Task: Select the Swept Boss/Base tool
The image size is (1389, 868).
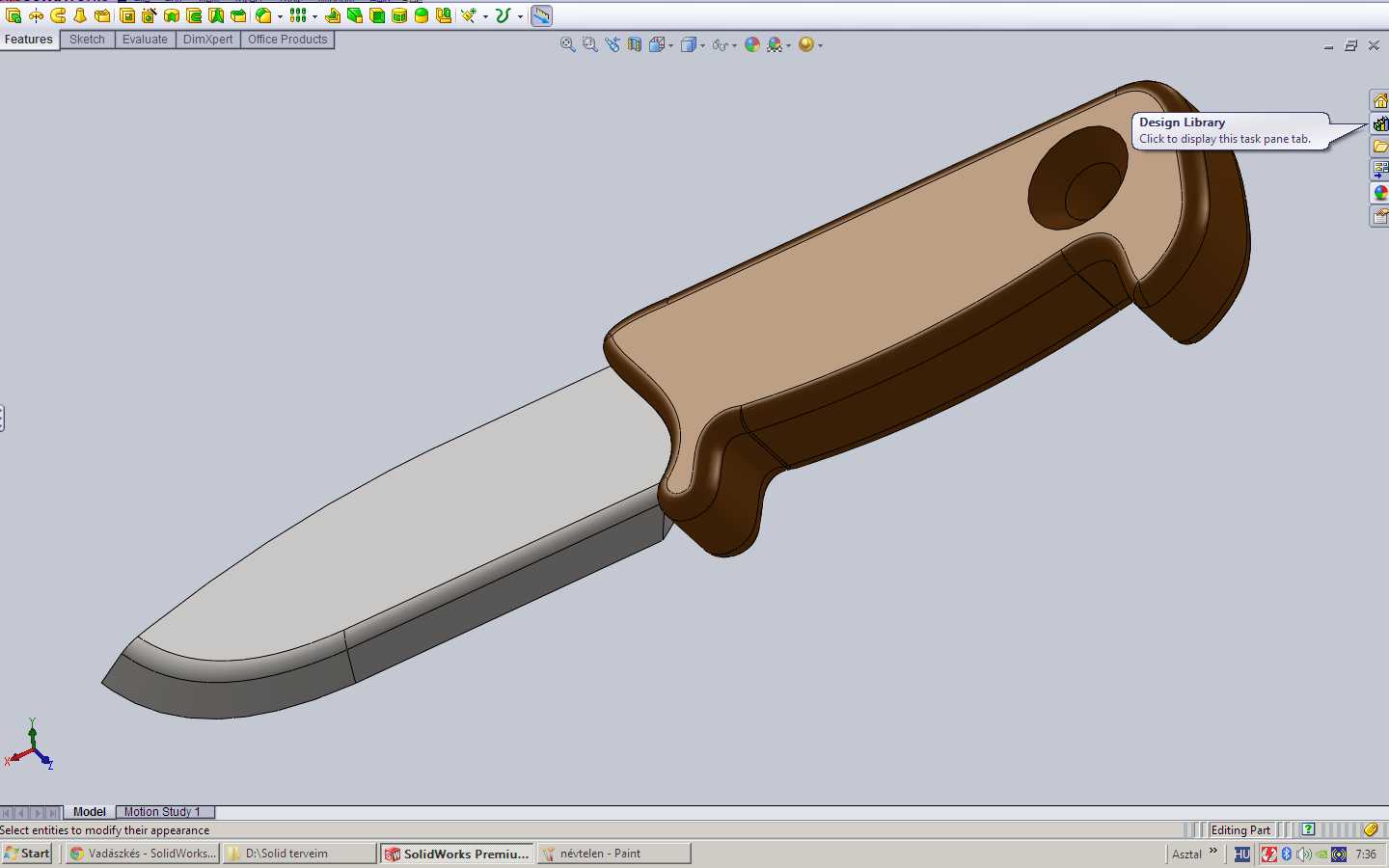Action: click(58, 15)
